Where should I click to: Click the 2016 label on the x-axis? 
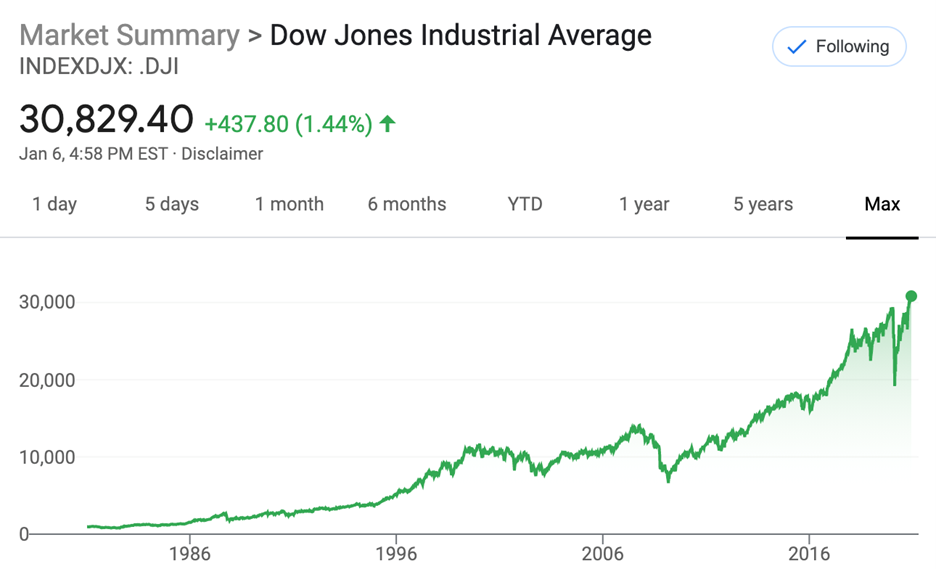(x=809, y=553)
